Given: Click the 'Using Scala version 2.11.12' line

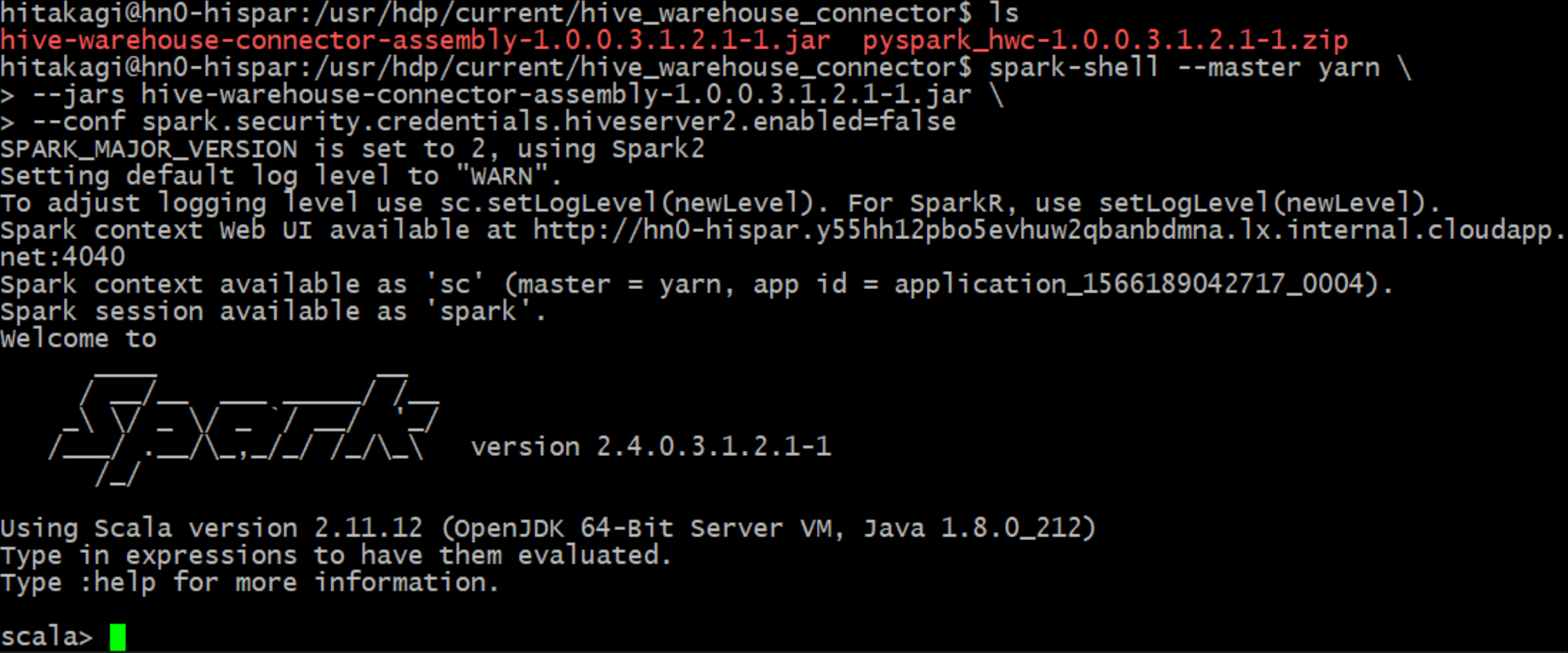Looking at the screenshot, I should click(548, 528).
